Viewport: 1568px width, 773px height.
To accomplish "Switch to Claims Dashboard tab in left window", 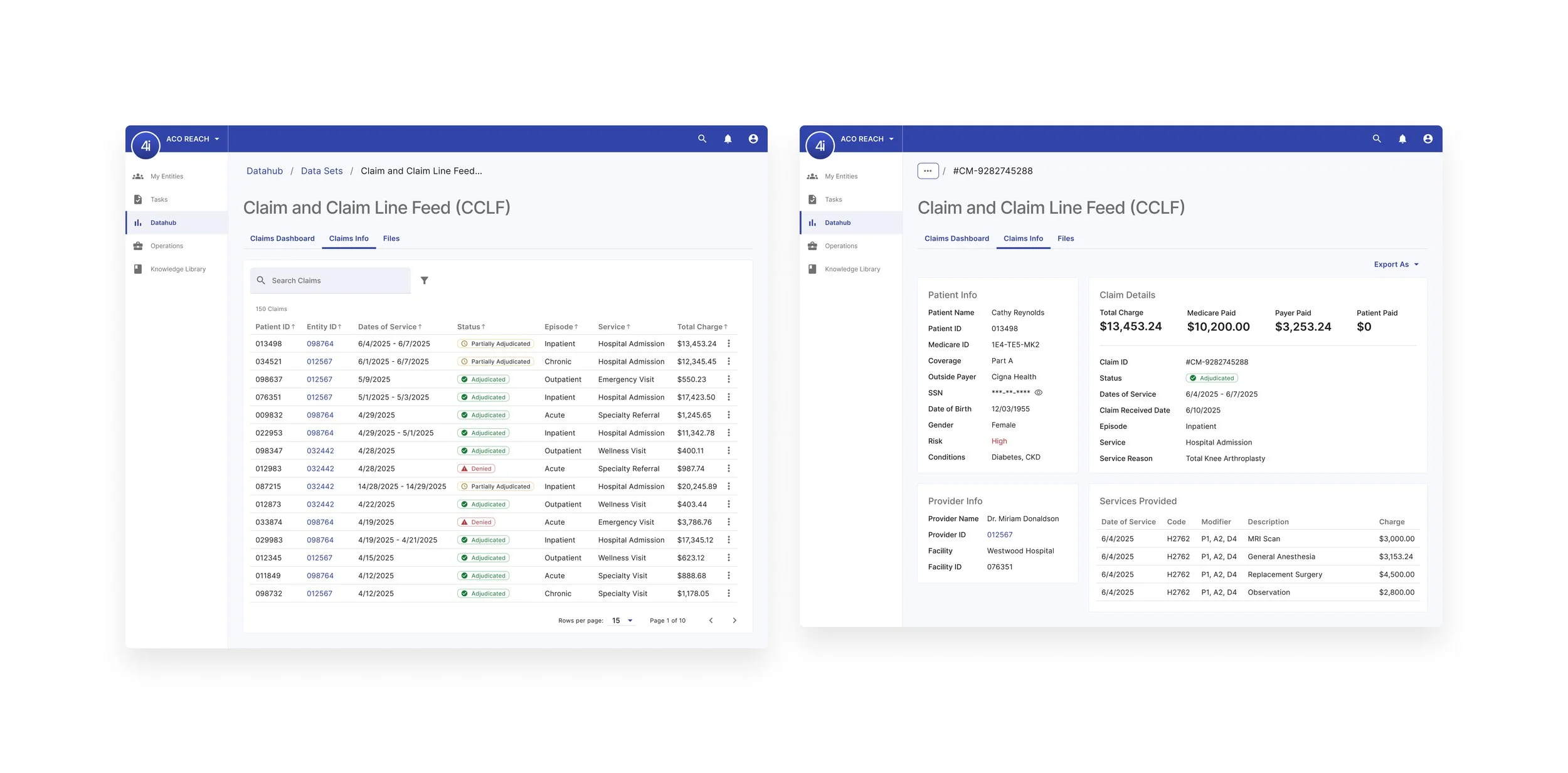I will click(x=282, y=238).
